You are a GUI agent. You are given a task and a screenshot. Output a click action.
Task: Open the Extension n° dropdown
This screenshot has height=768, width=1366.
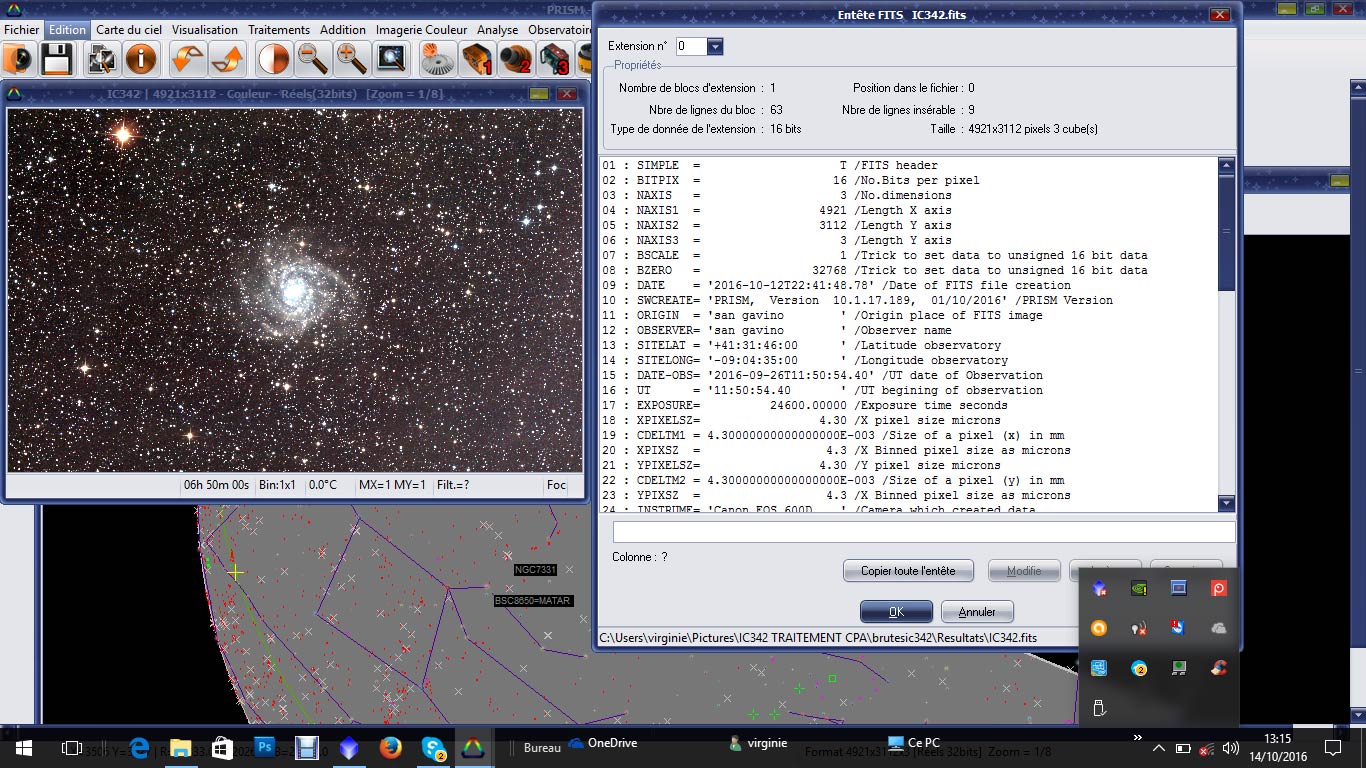(x=714, y=47)
